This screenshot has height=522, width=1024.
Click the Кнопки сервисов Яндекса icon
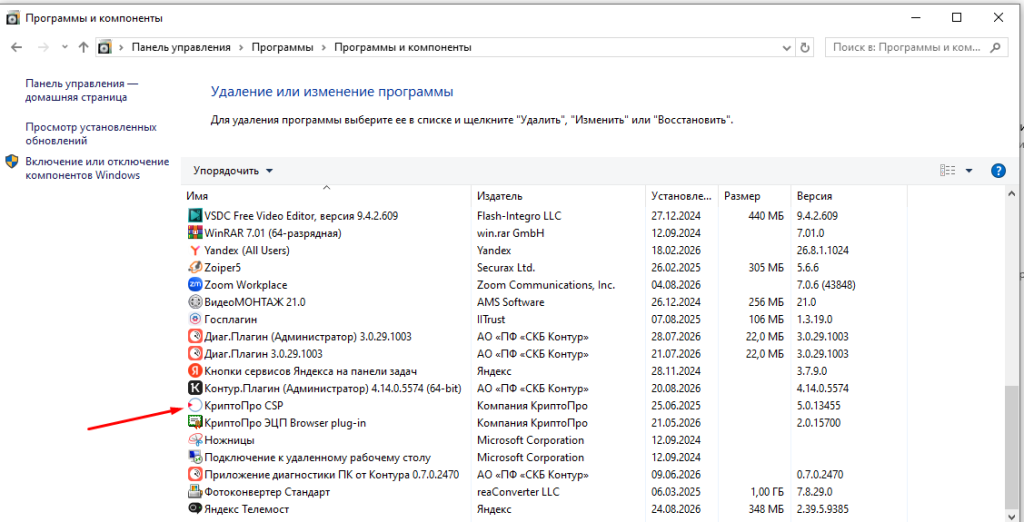point(194,371)
